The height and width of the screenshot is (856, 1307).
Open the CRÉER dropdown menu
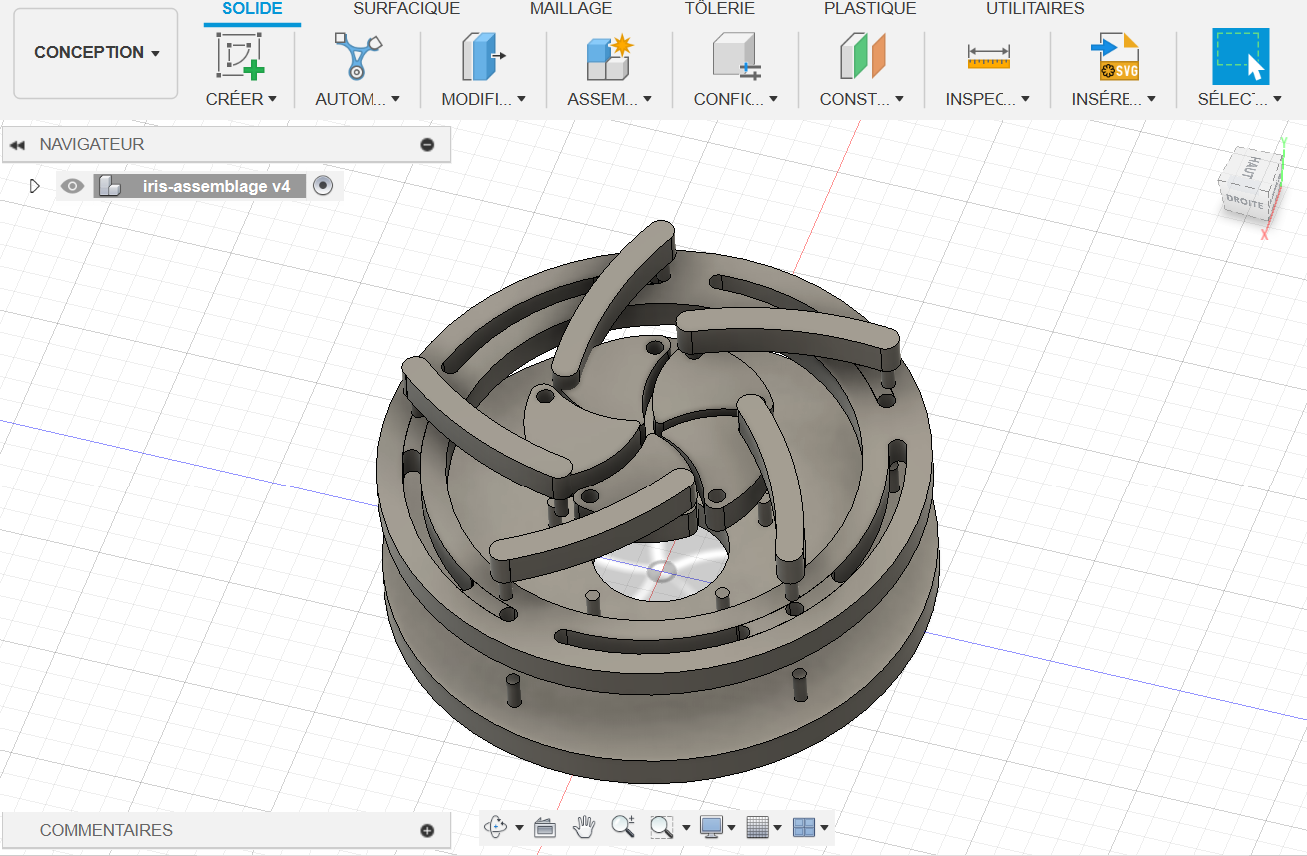coord(241,99)
